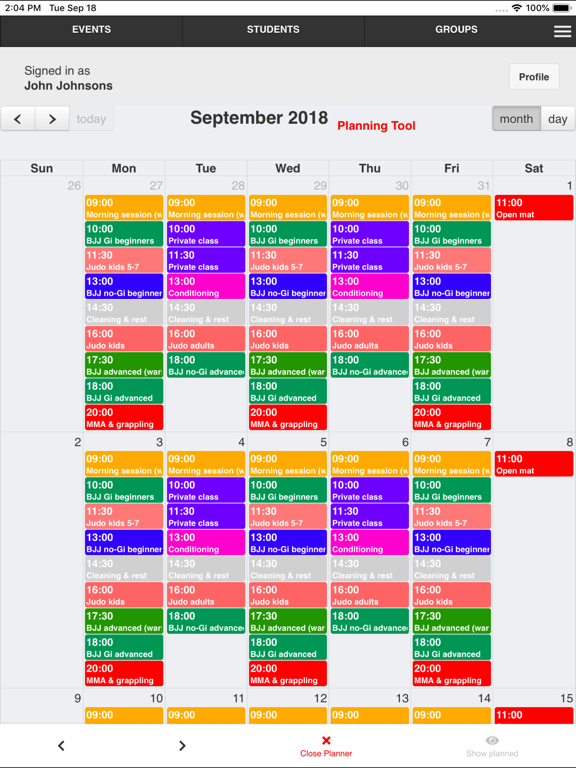Click the Profile button
The height and width of the screenshot is (768, 576).
534,77
